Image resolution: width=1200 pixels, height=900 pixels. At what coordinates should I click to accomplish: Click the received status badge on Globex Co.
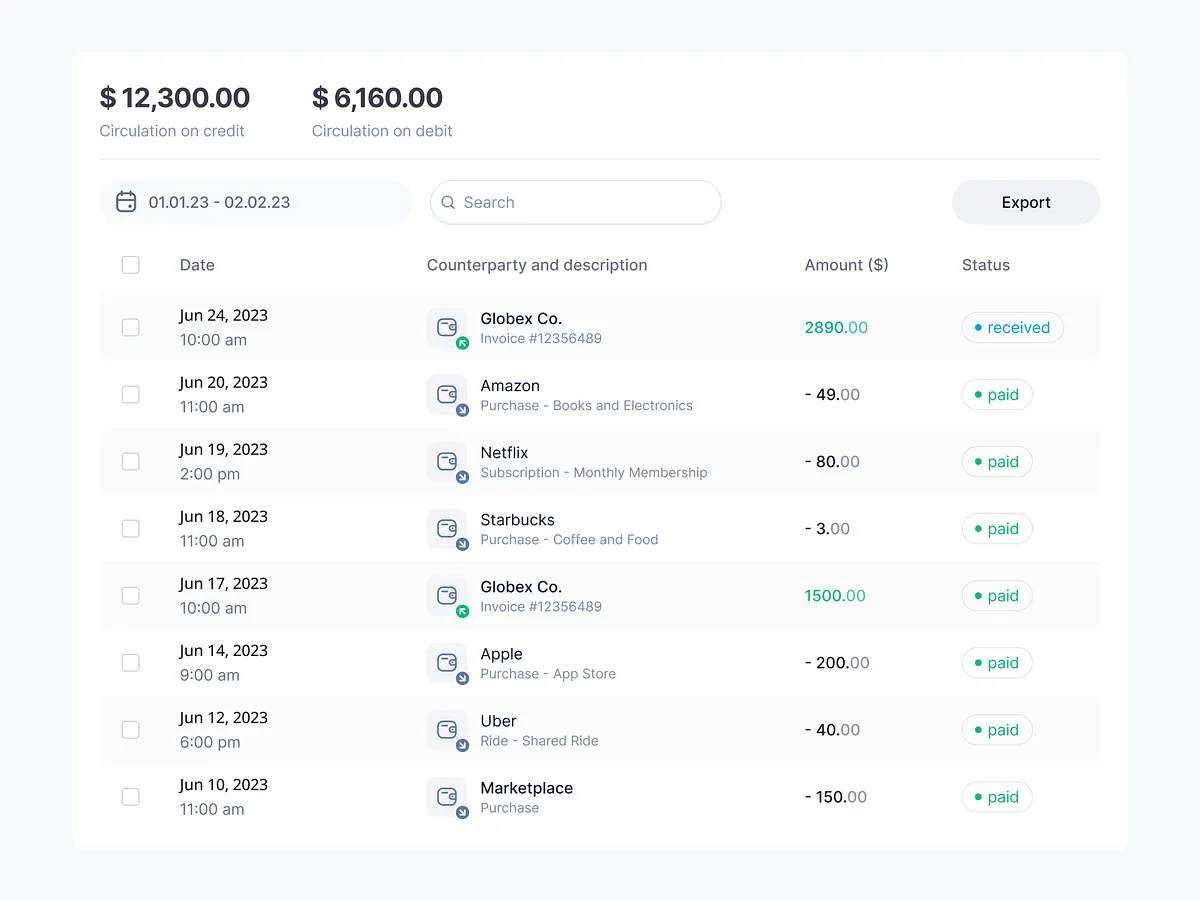coord(1012,327)
